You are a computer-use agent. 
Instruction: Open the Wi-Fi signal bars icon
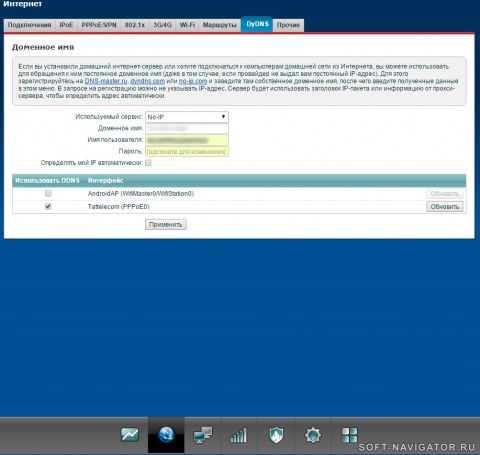click(239, 435)
